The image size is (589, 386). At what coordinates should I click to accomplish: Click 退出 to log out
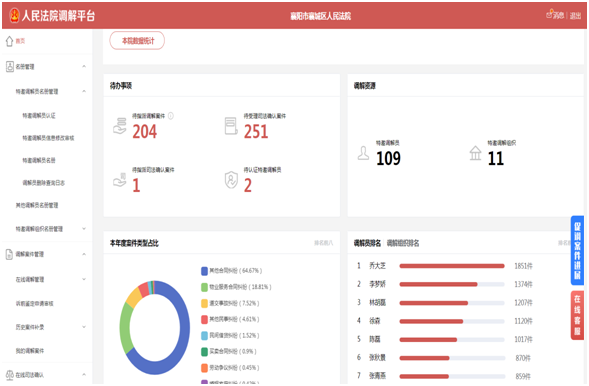[575, 15]
